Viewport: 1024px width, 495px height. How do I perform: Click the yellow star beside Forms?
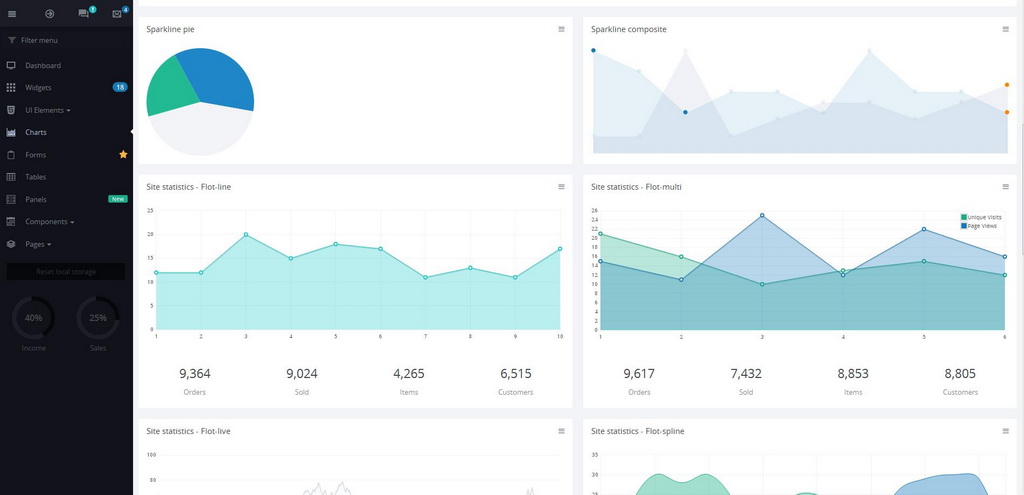(123, 155)
